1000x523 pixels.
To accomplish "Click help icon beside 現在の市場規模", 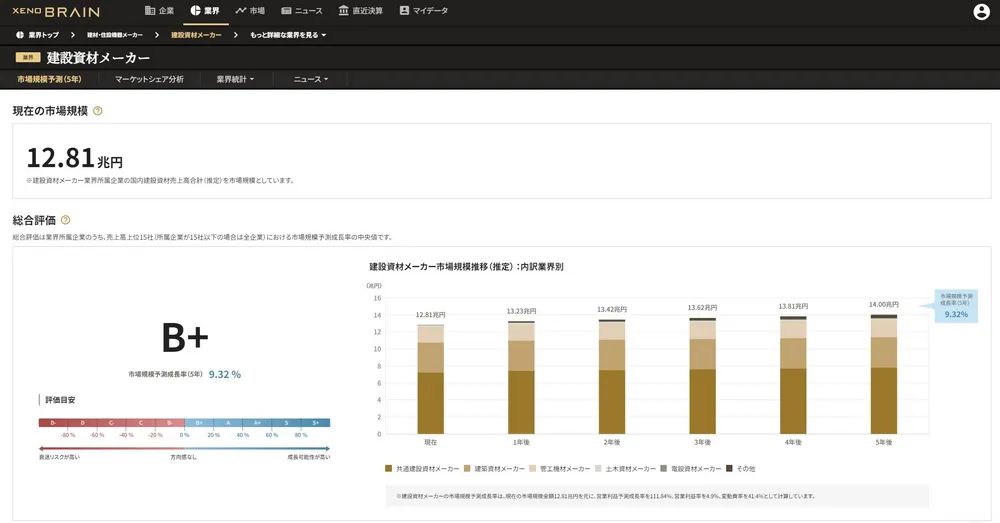I will 98,111.
